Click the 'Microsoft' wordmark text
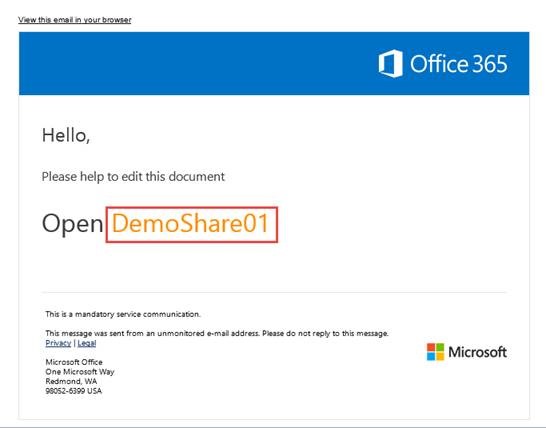The height and width of the screenshot is (428, 546). (x=477, y=352)
